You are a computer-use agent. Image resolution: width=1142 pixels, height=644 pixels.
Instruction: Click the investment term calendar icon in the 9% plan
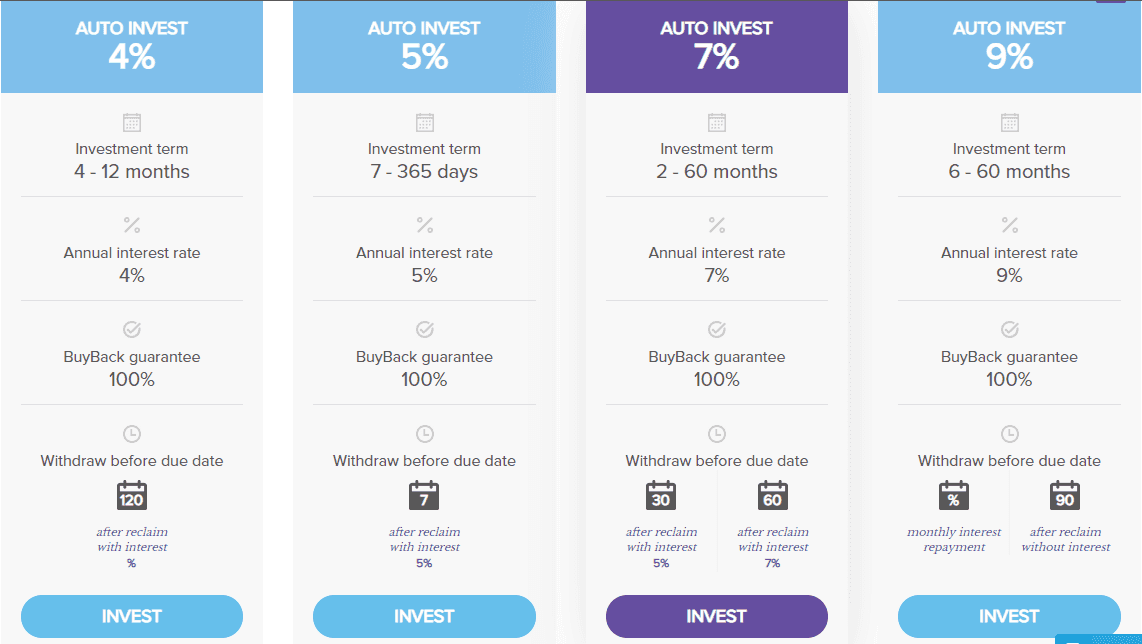pyautogui.click(x=1009, y=122)
